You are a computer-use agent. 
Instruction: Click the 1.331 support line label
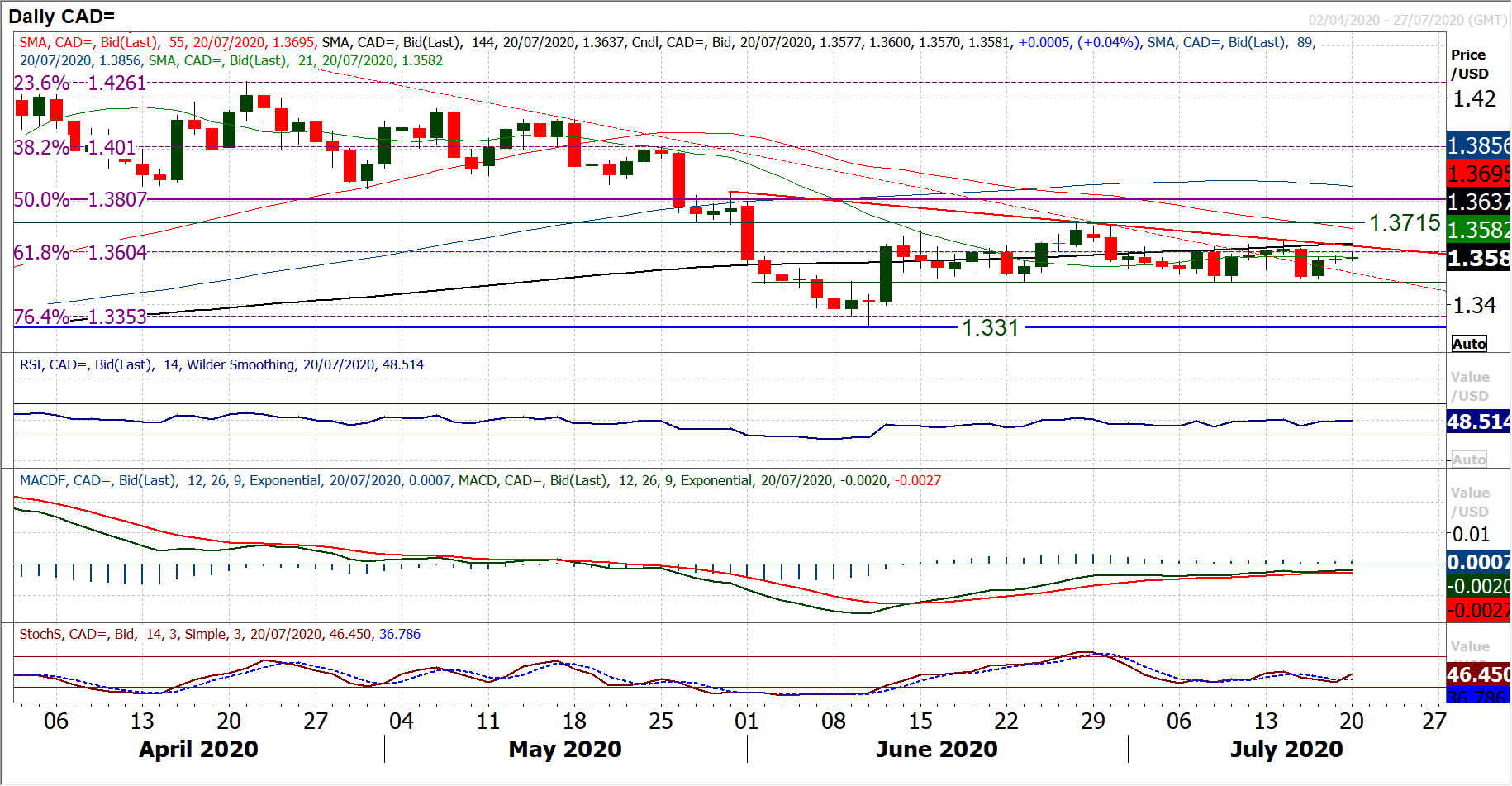pos(990,328)
